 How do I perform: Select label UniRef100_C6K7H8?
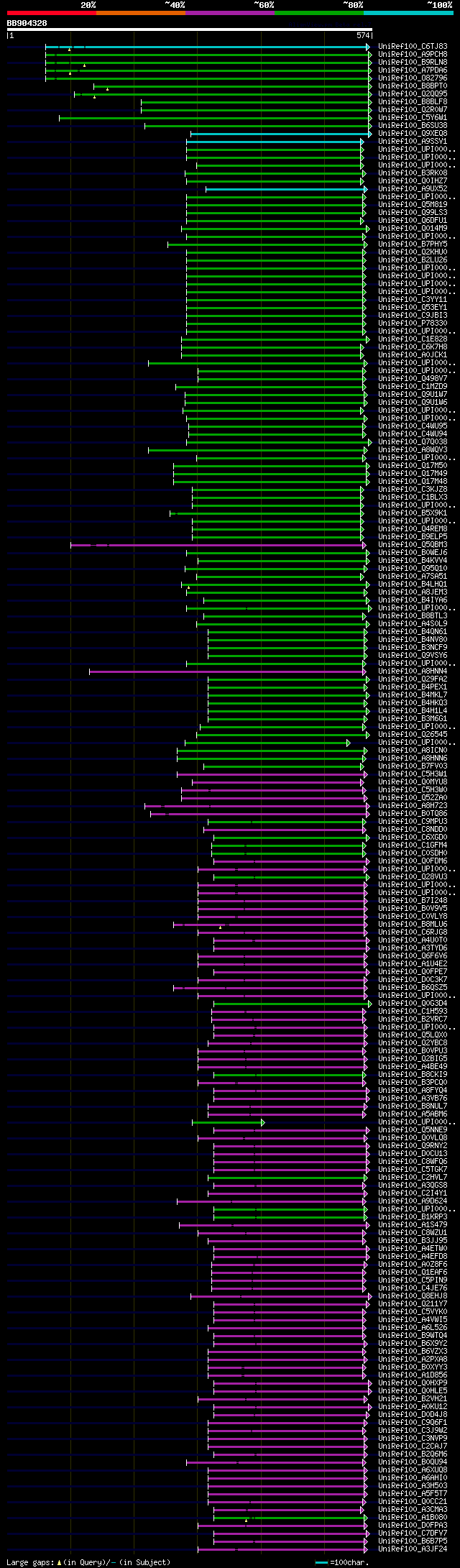(413, 347)
